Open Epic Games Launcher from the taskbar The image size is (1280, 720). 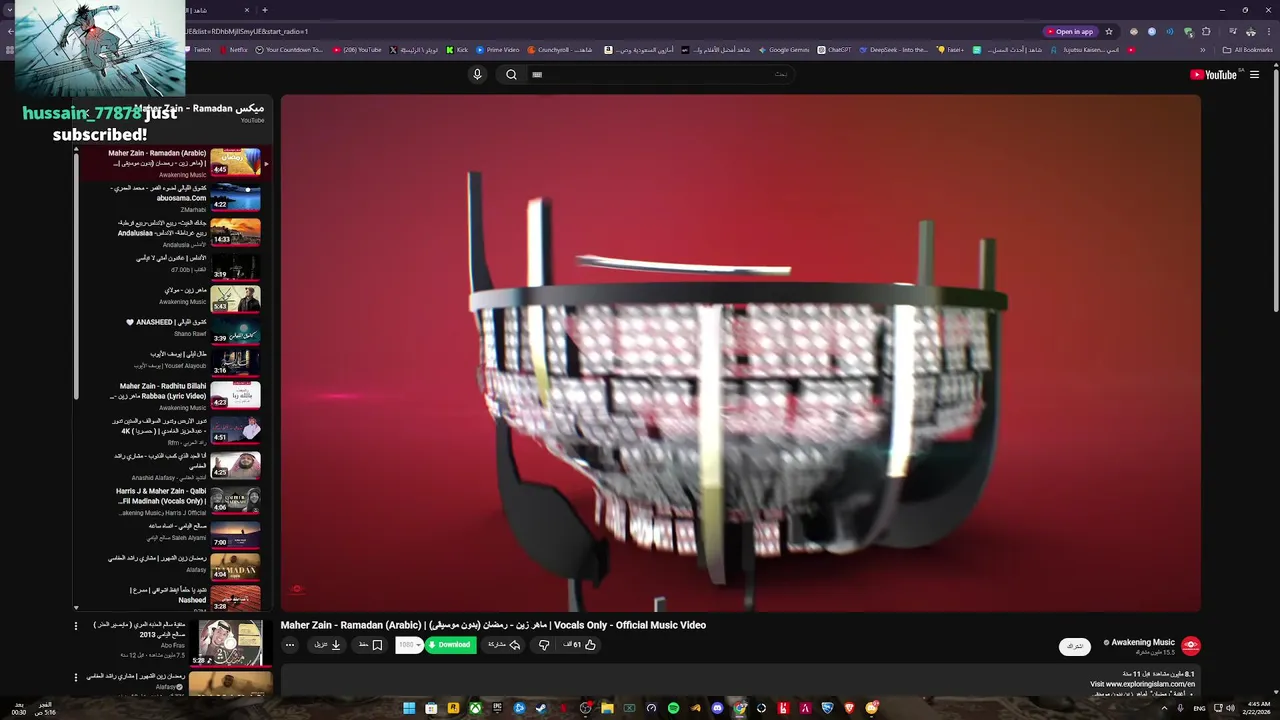[x=497, y=708]
